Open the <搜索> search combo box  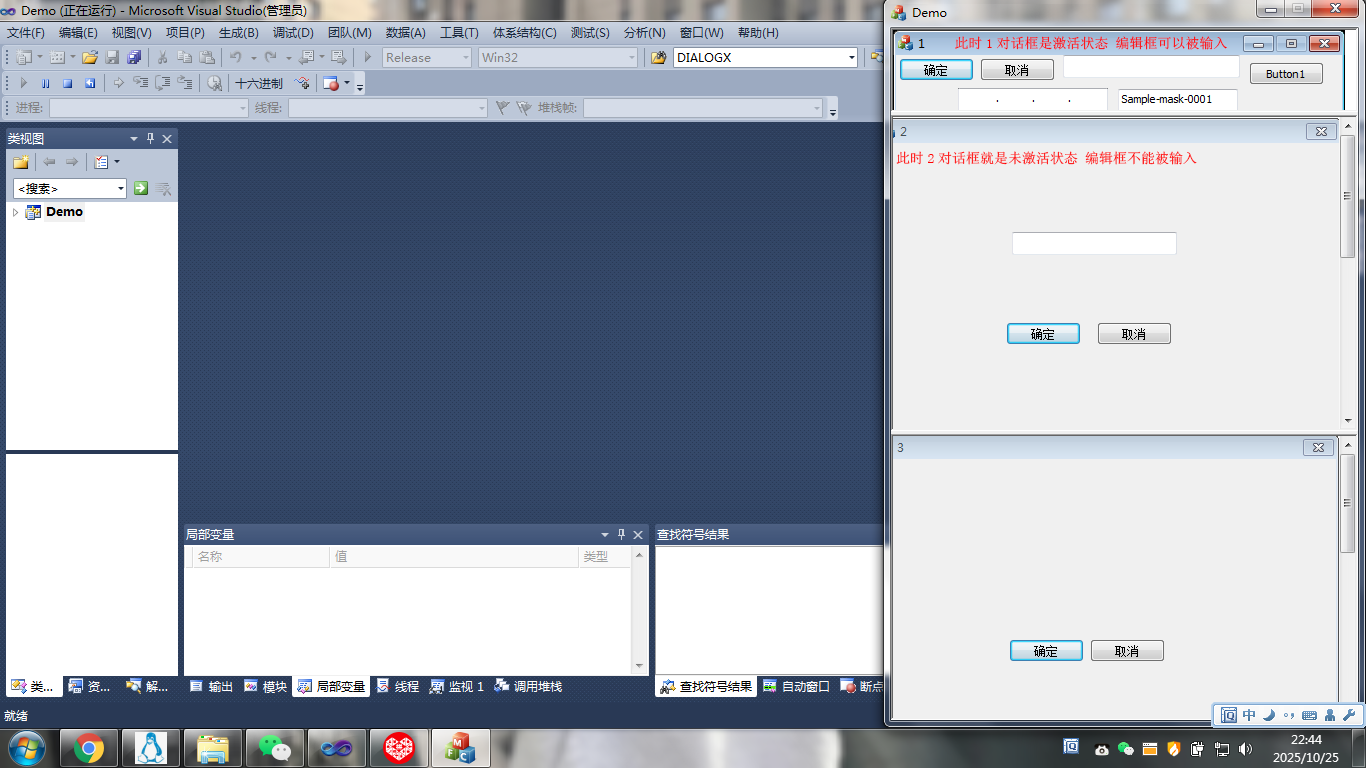(70, 188)
